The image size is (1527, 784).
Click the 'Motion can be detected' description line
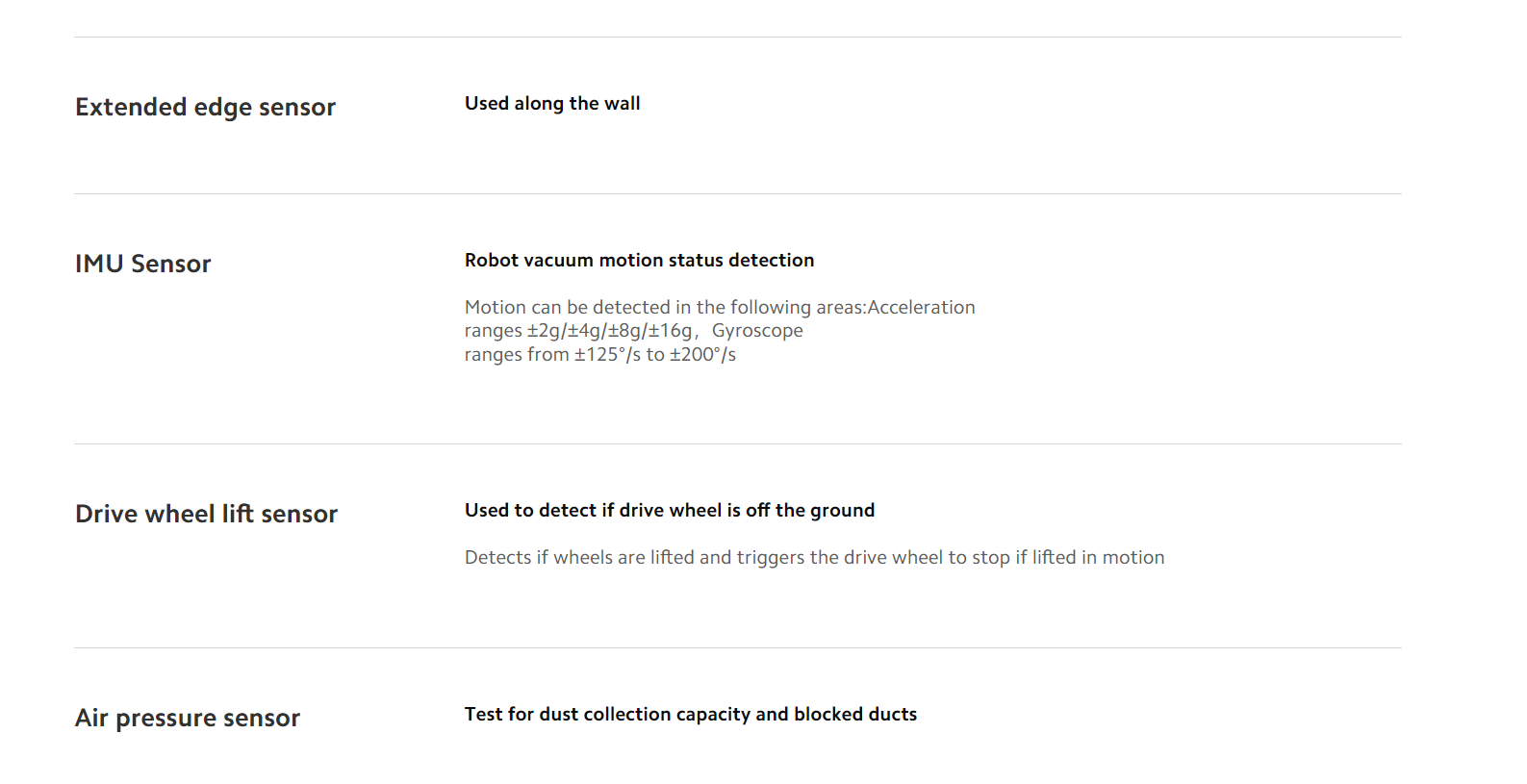[720, 307]
